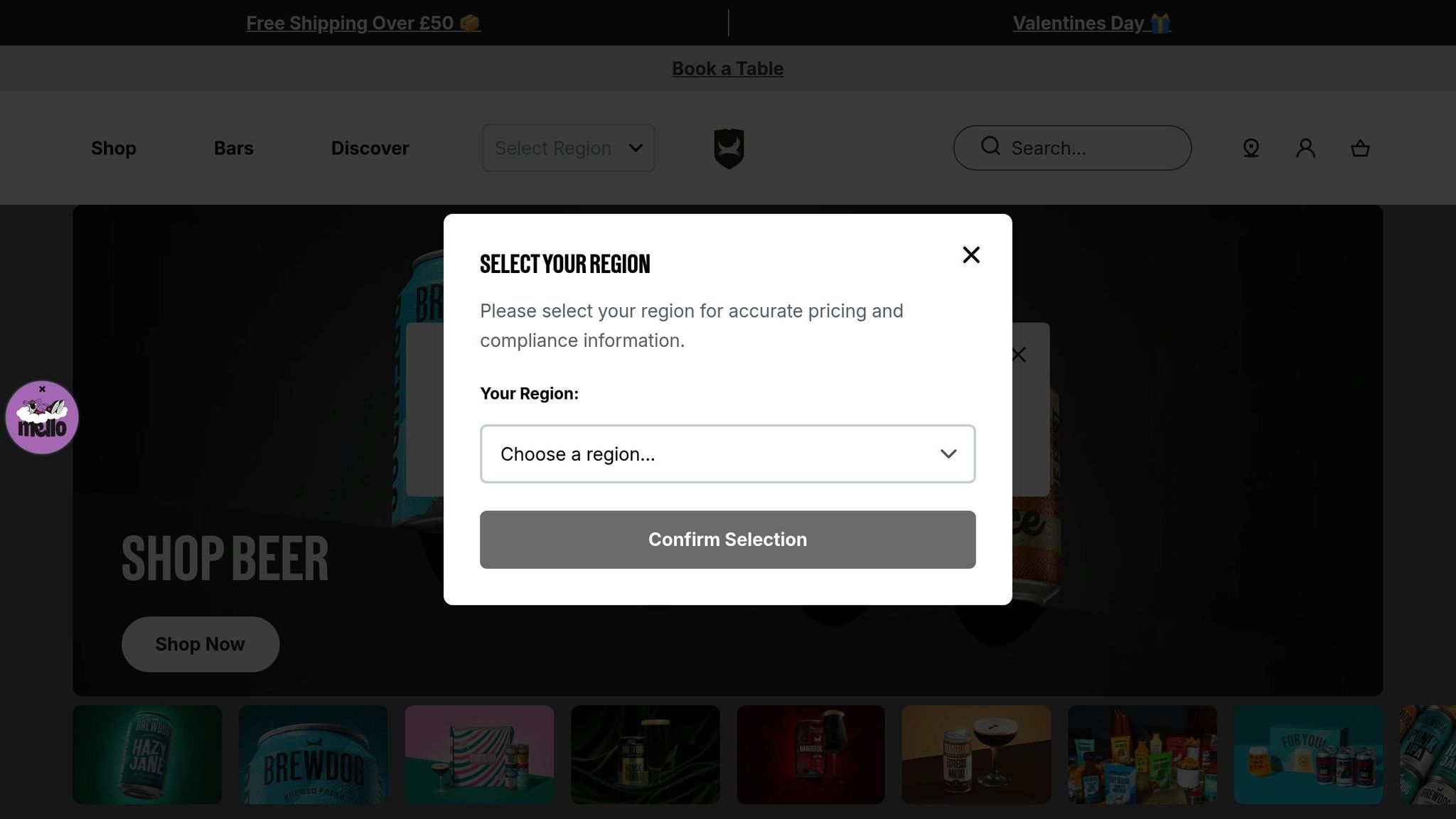Open the Choose a region dropdown
The width and height of the screenshot is (1456, 819).
[727, 454]
